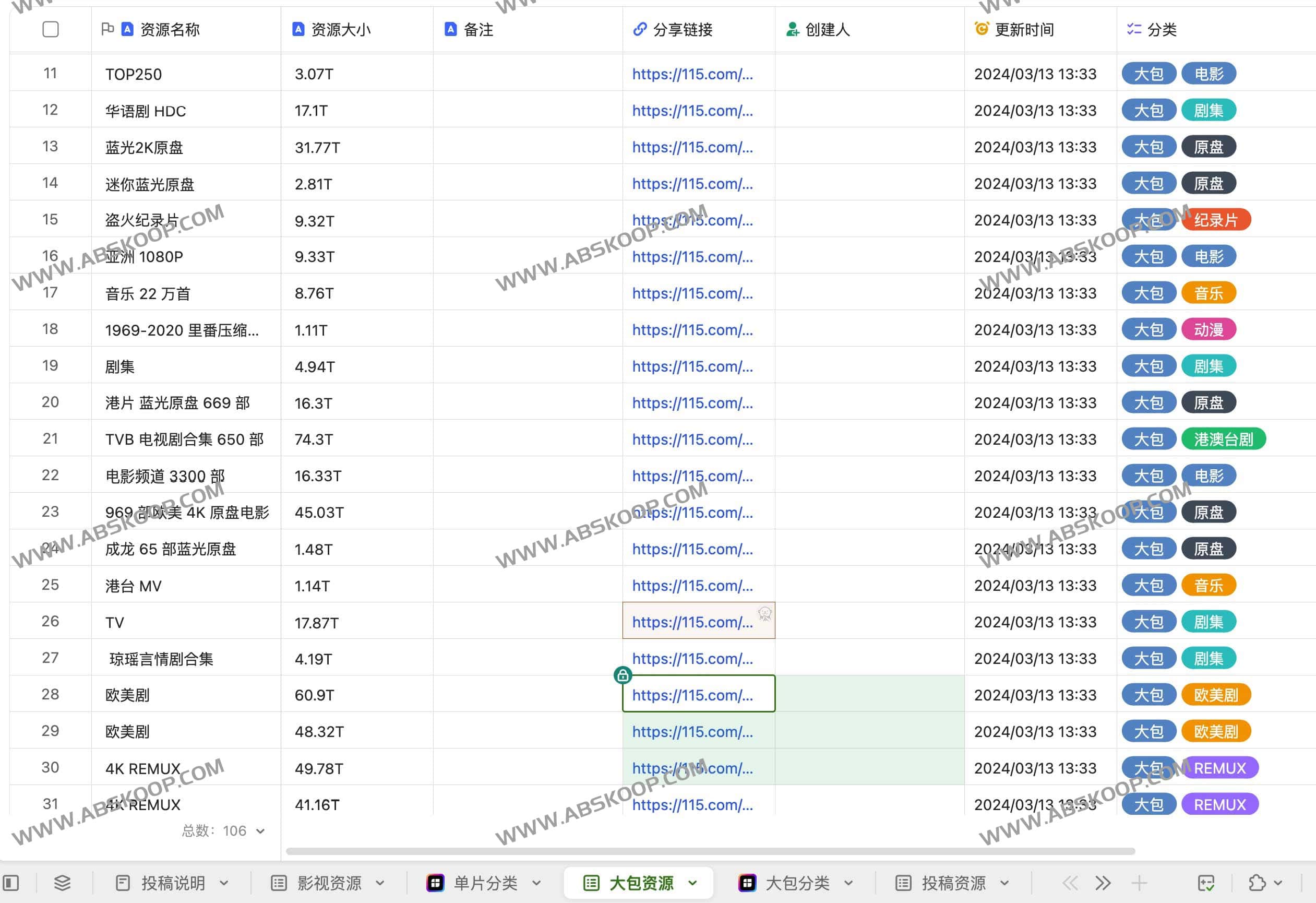Open the 总数 106 dropdown

pyautogui.click(x=260, y=830)
